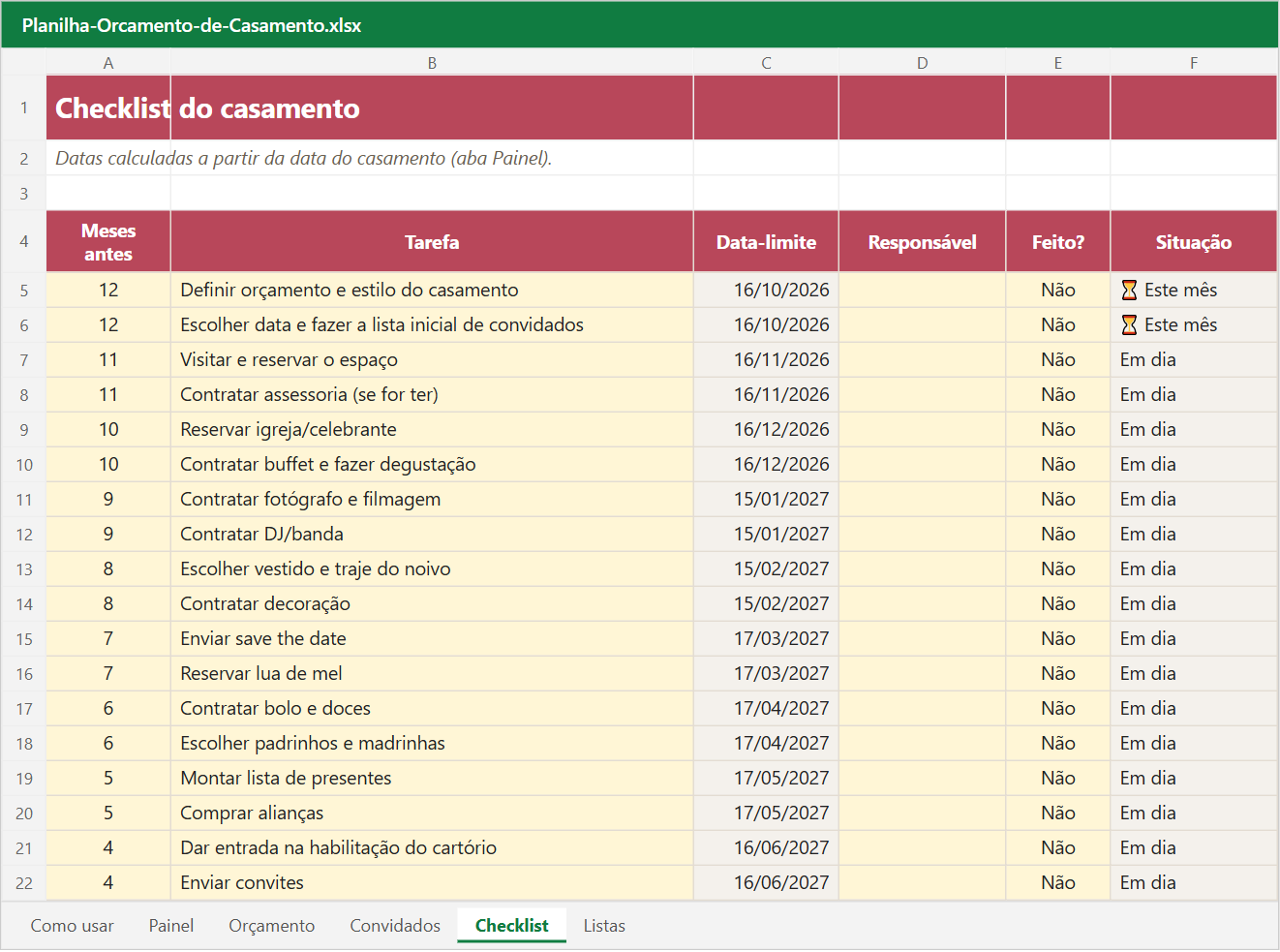
Task: Select column D header
Action: (x=923, y=63)
